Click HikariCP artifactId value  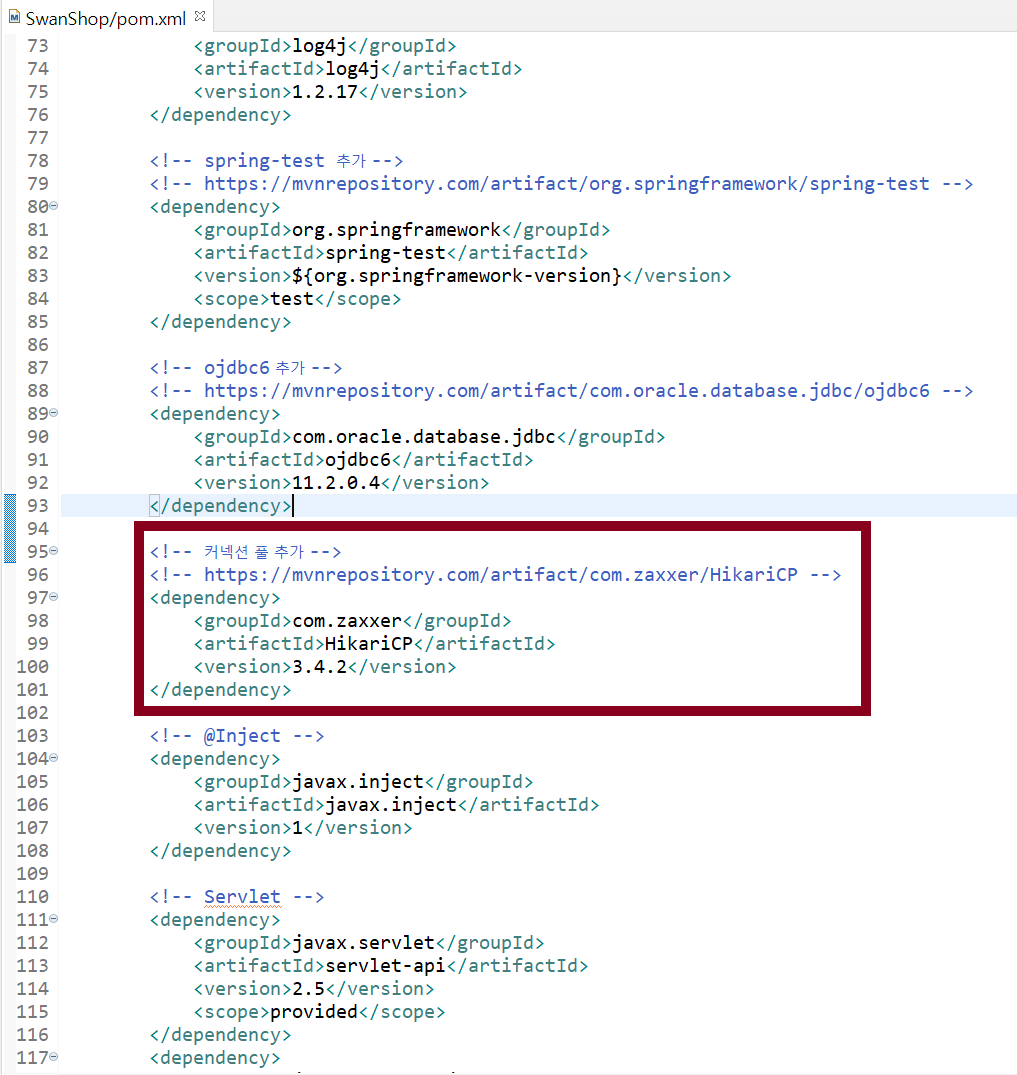[x=369, y=644]
